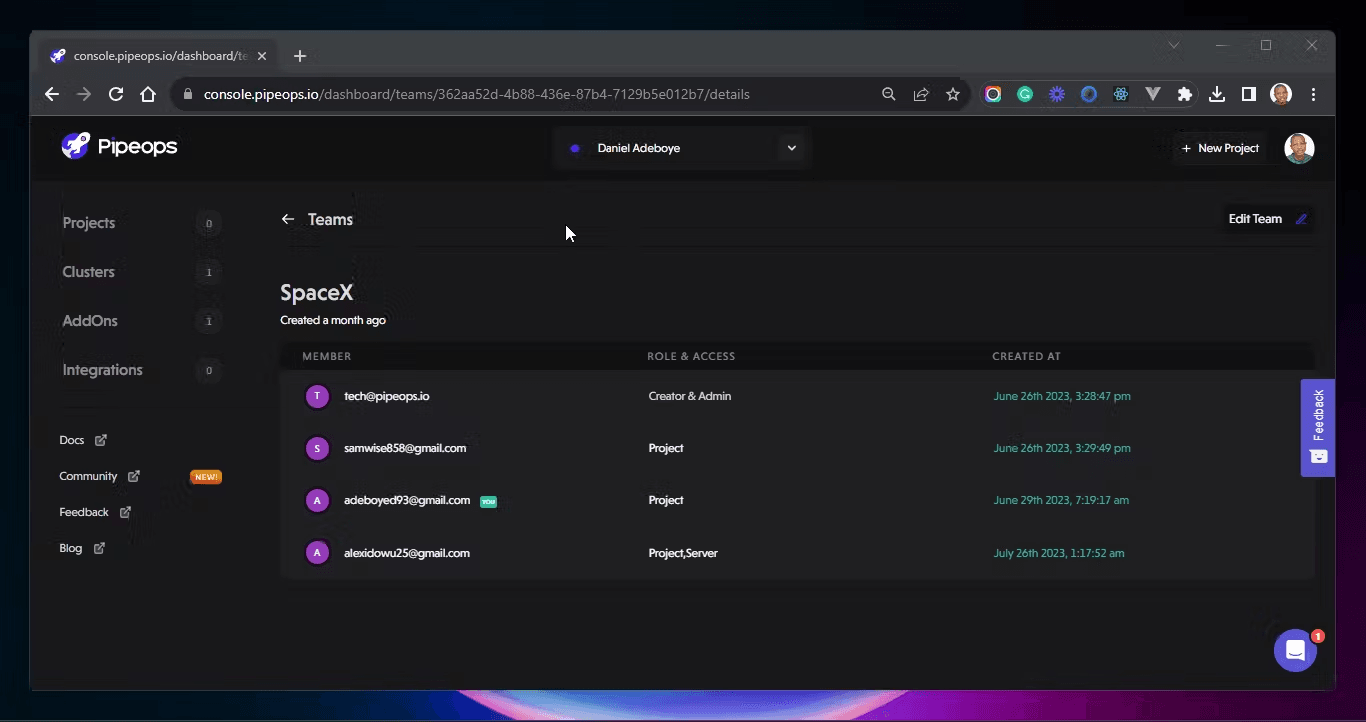
Task: Open the Chrome profile avatar in the toolbar
Action: (x=1281, y=94)
